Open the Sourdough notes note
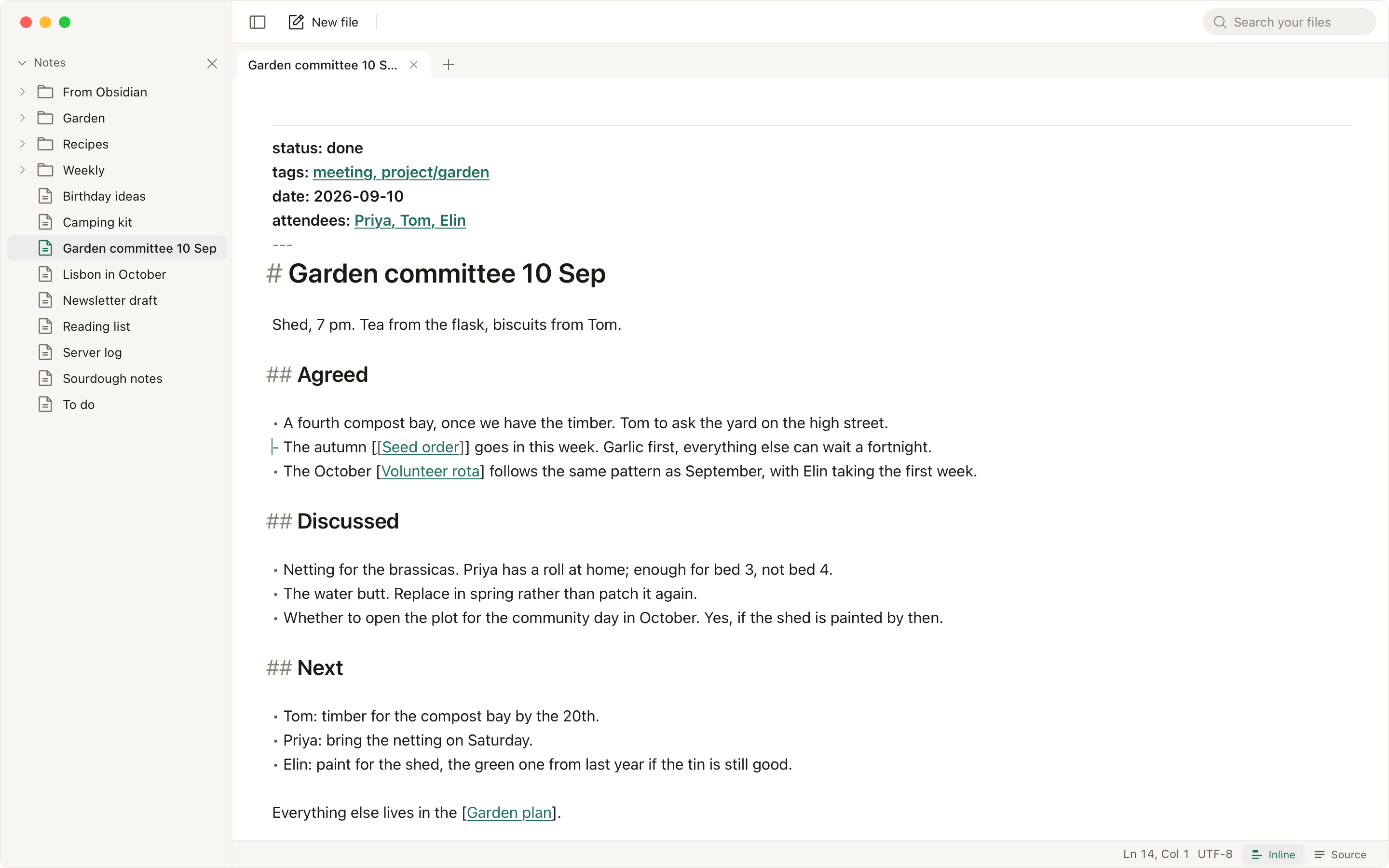Image resolution: width=1389 pixels, height=868 pixels. [117, 379]
